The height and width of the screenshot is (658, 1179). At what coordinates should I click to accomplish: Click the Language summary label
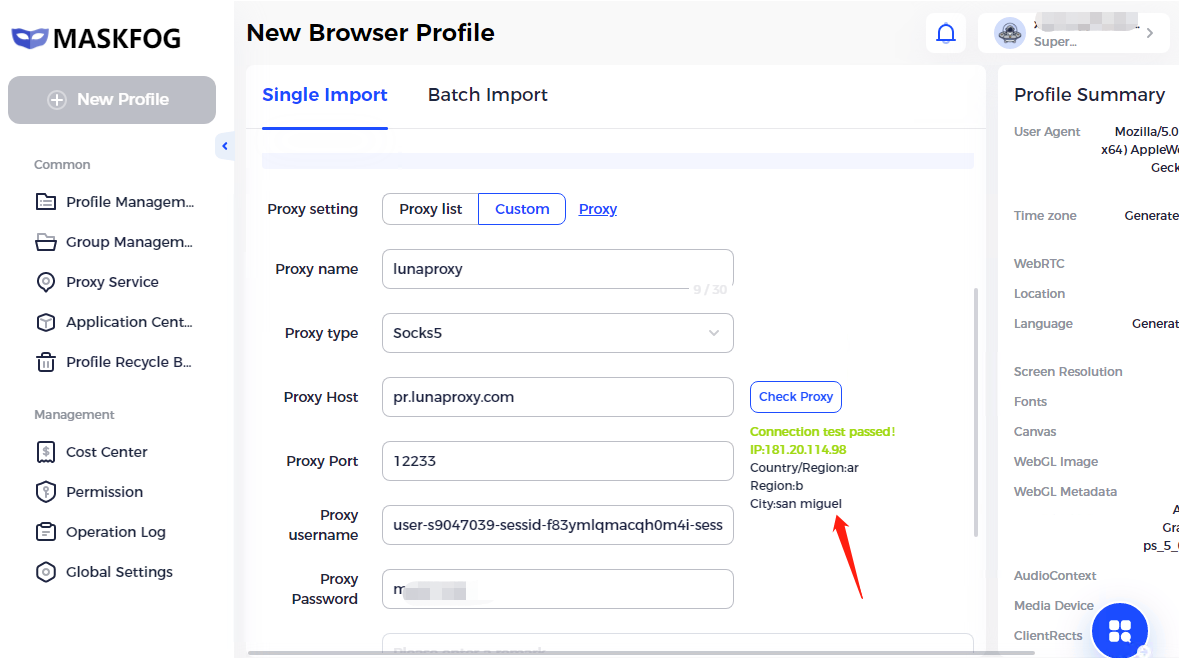pyautogui.click(x=1043, y=324)
